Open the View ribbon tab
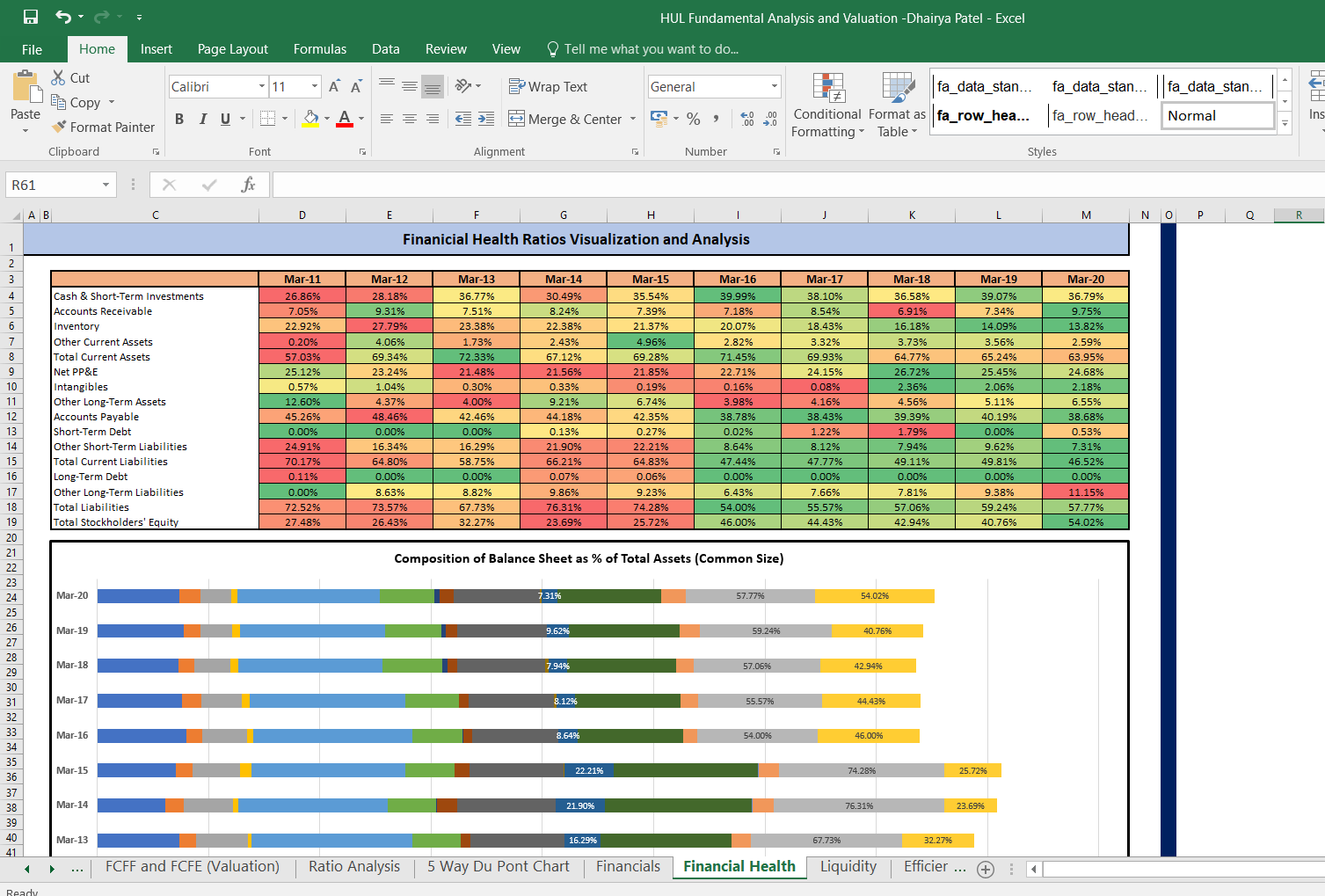This screenshot has height=896, width=1325. tap(506, 49)
